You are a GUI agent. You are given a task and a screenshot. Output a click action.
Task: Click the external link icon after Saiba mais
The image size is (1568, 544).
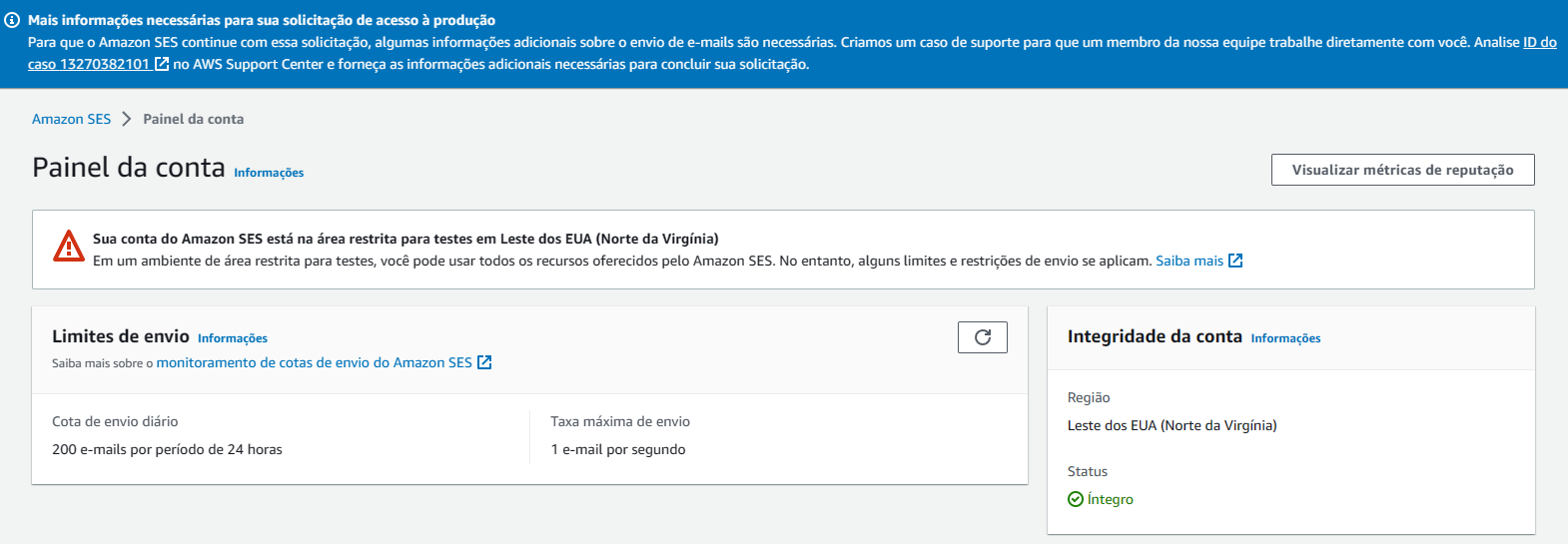tap(1235, 261)
